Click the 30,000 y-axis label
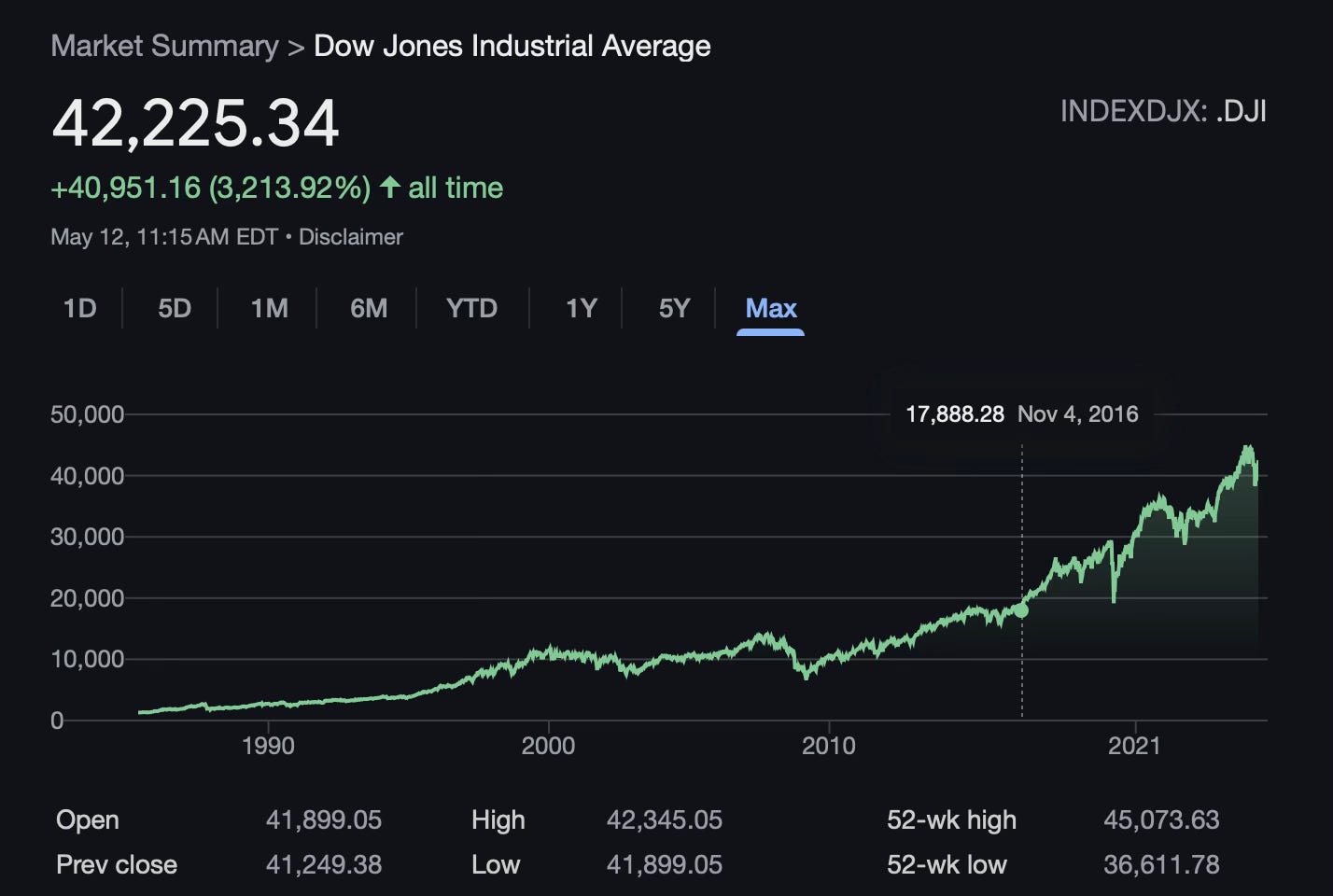 click(87, 537)
